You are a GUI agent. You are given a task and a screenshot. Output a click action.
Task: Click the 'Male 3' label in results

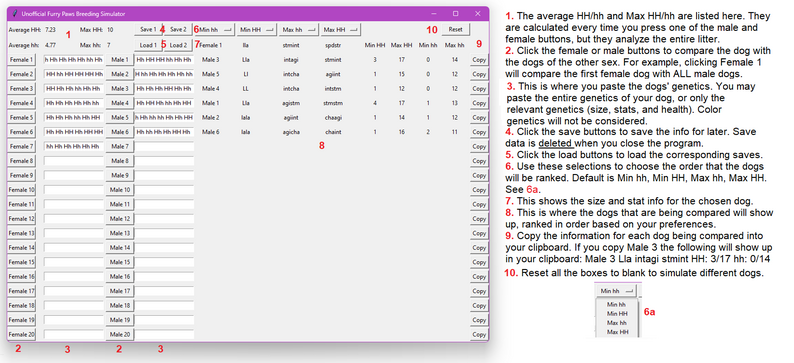click(x=211, y=60)
